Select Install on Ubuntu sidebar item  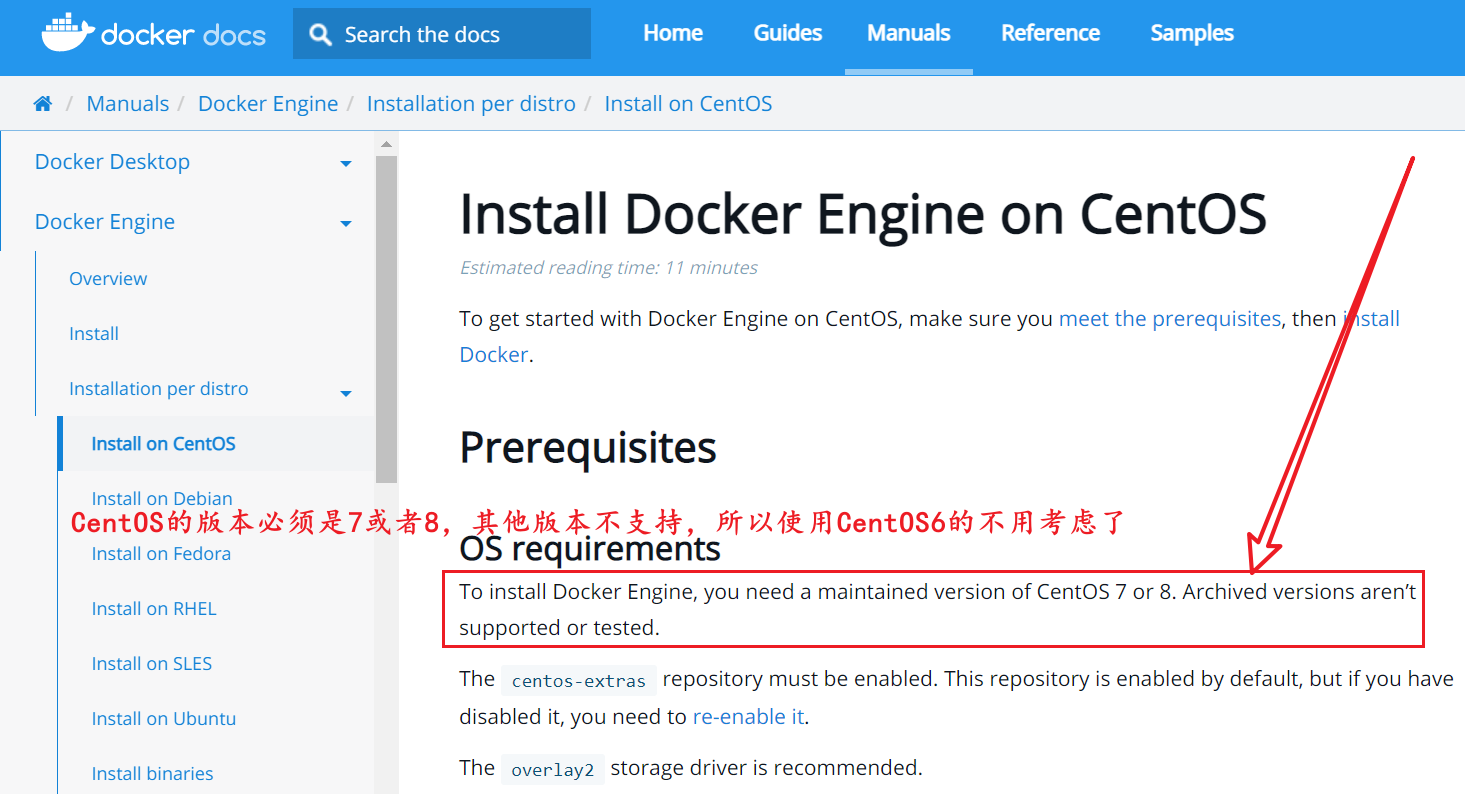click(164, 719)
